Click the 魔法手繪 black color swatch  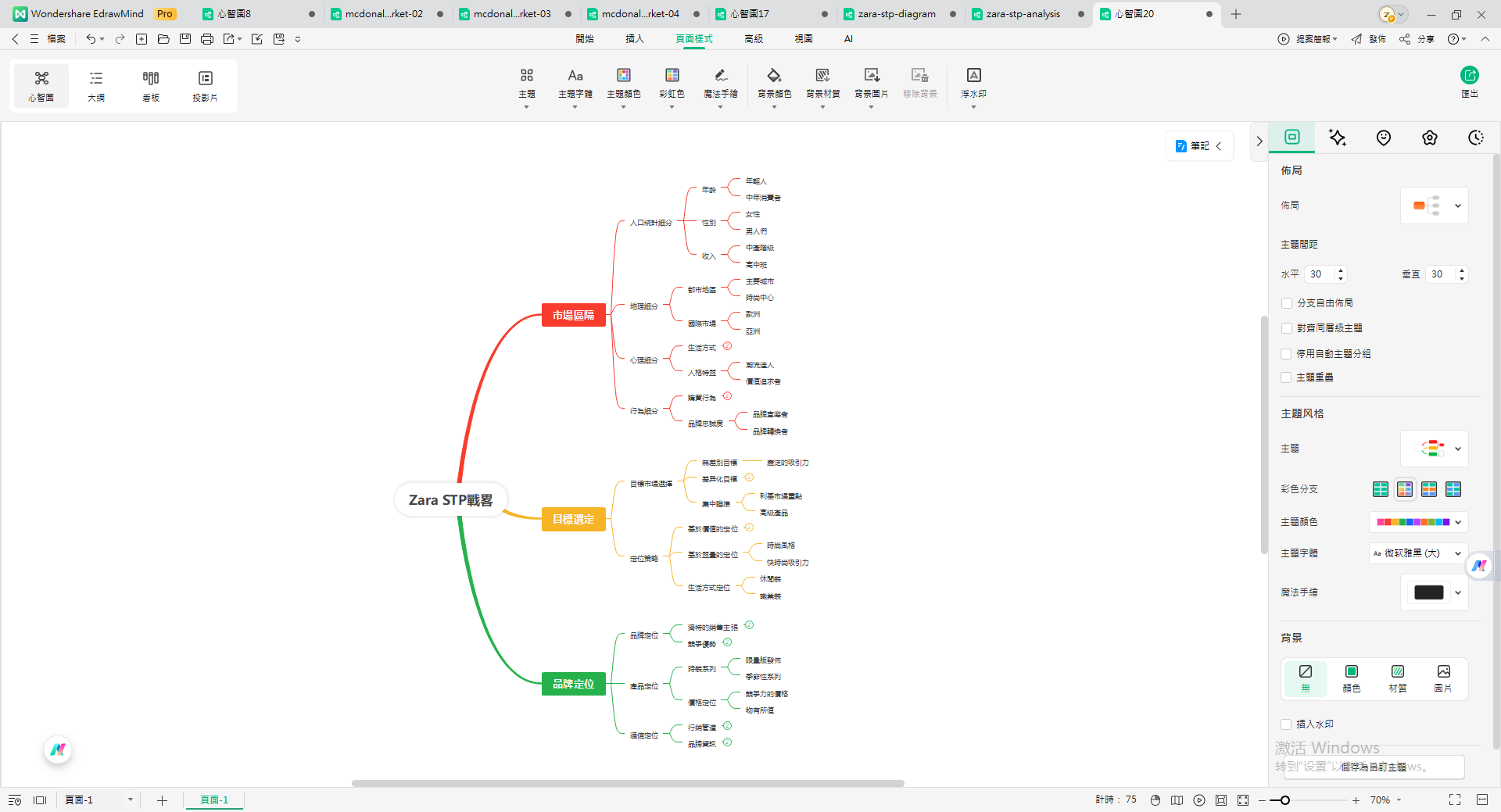[x=1428, y=592]
